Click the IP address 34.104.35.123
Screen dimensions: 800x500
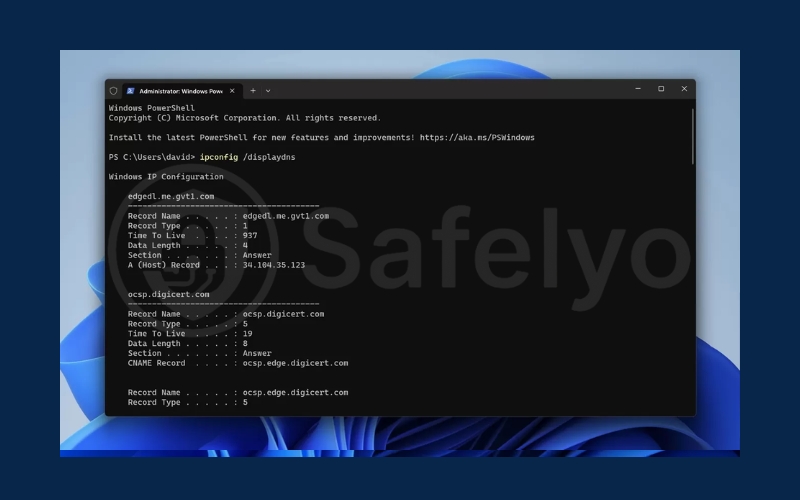click(x=273, y=265)
